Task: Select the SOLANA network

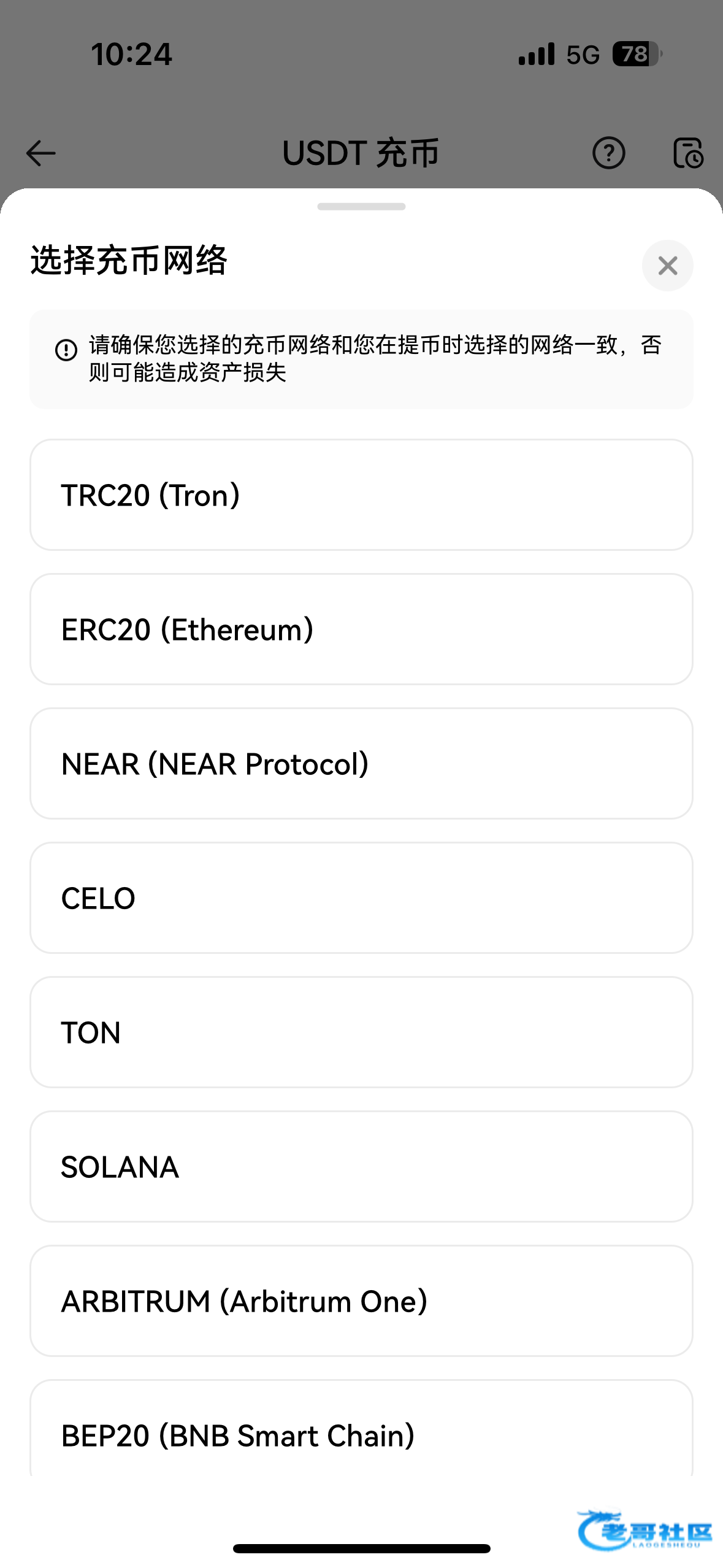Action: 361,1167
